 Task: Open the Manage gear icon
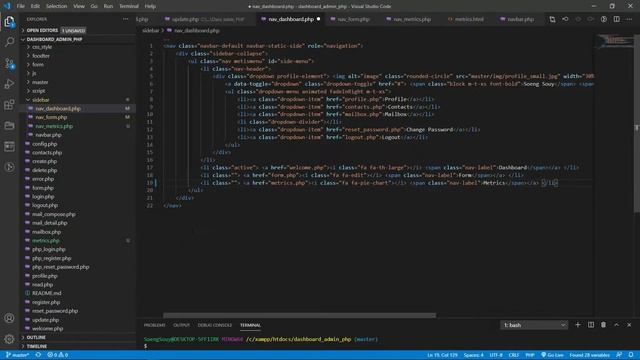pos(9,339)
